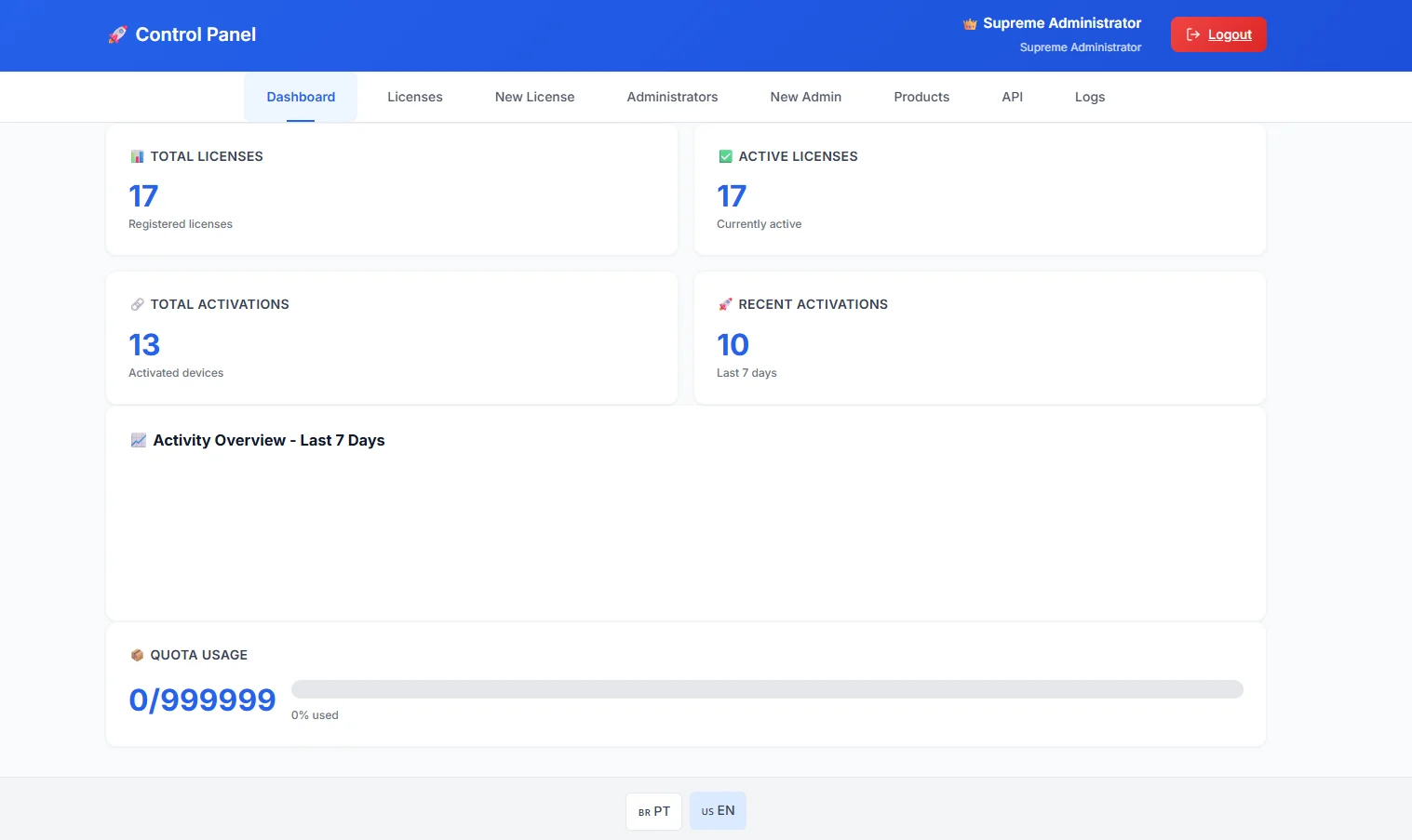
Task: Click the rocket icon in Control Panel header
Action: click(115, 34)
